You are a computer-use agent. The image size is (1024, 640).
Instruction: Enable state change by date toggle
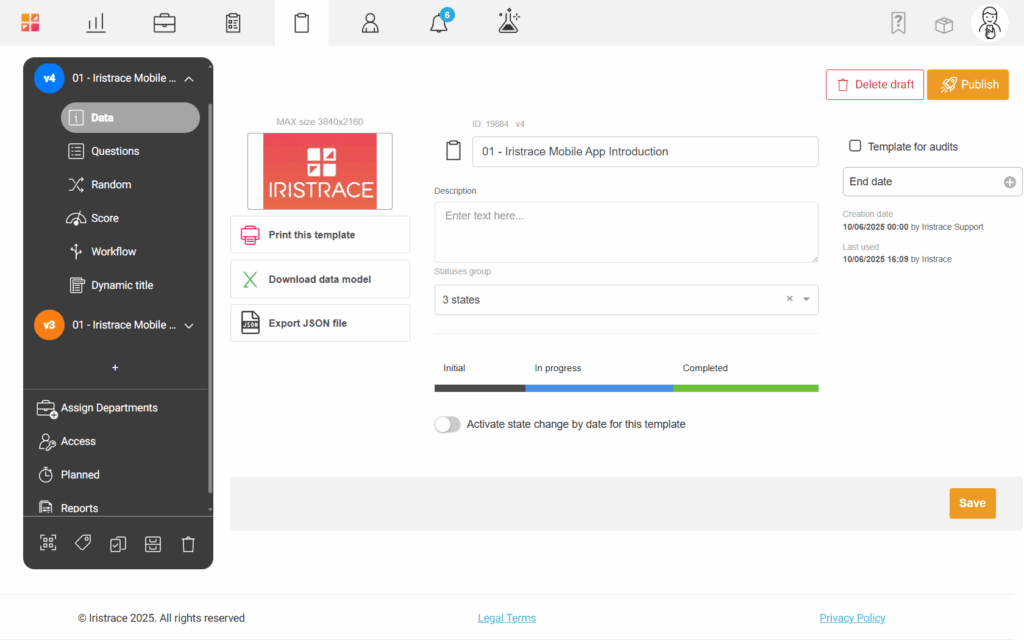pos(447,424)
